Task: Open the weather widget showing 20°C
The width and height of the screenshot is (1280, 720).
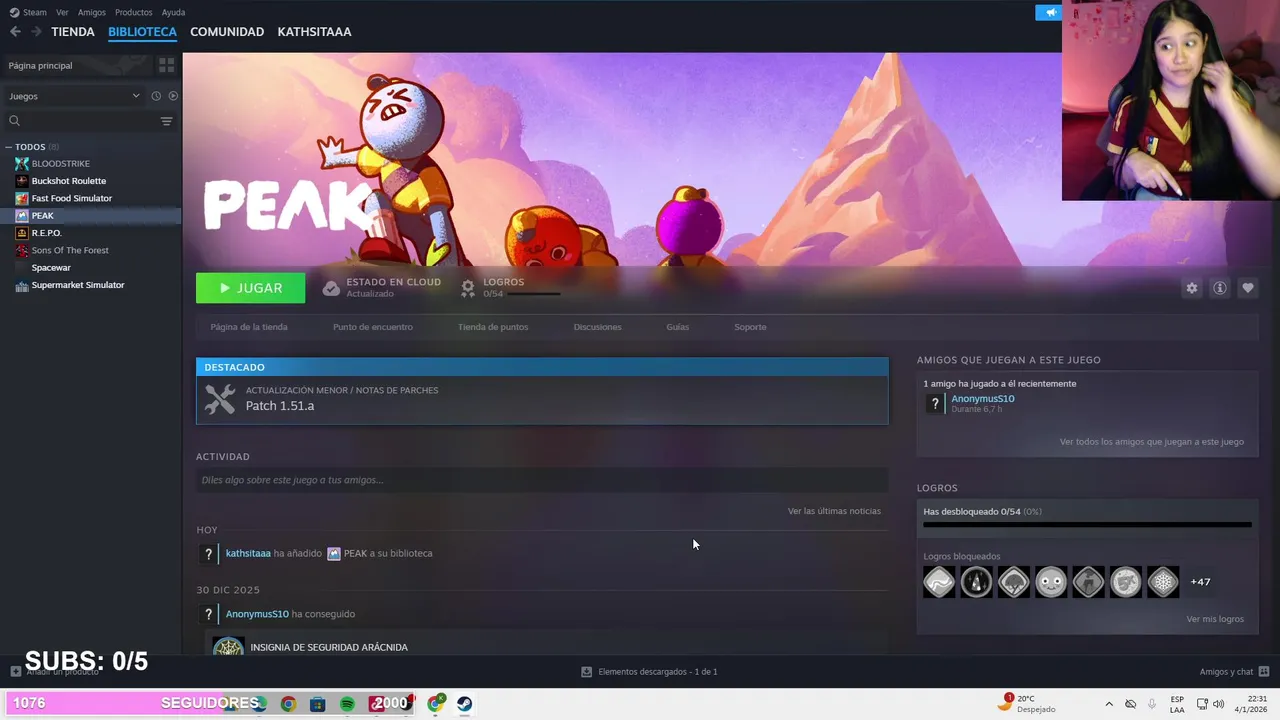Action: pyautogui.click(x=1027, y=704)
